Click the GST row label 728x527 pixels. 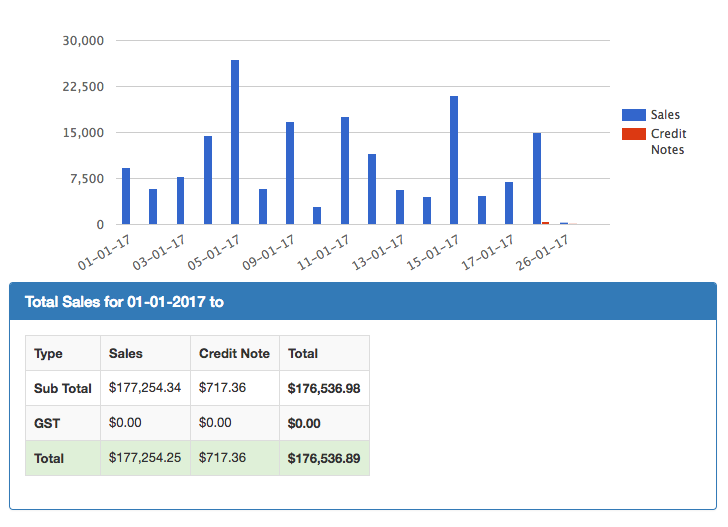[49, 423]
